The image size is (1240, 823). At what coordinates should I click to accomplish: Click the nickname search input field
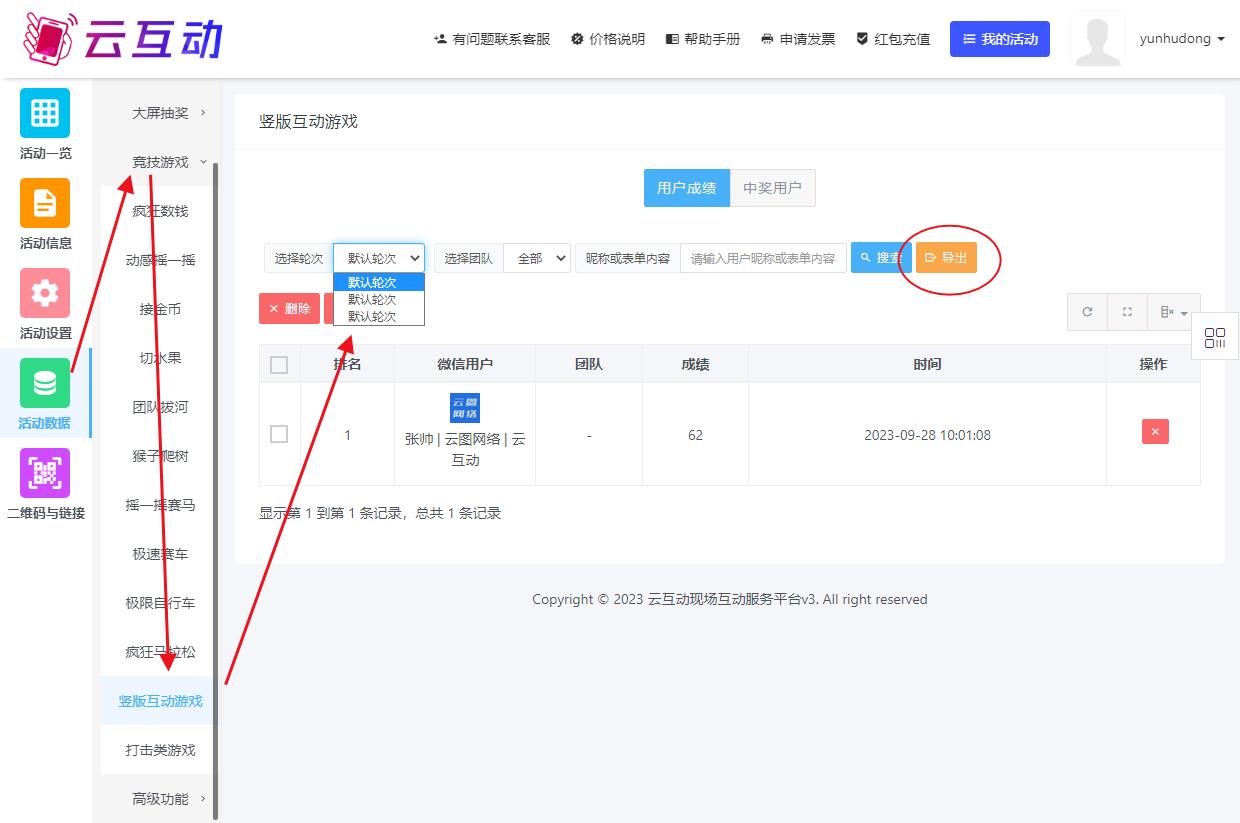(x=763, y=258)
